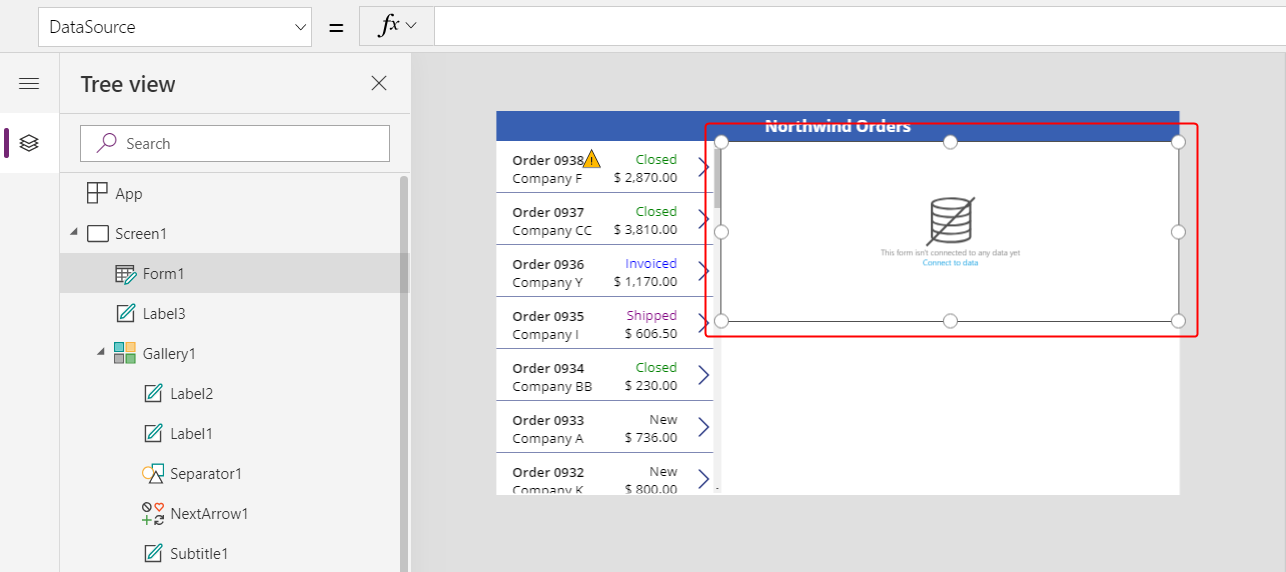Click the Invoiced status on Order 0936
The width and height of the screenshot is (1286, 572).
651,263
